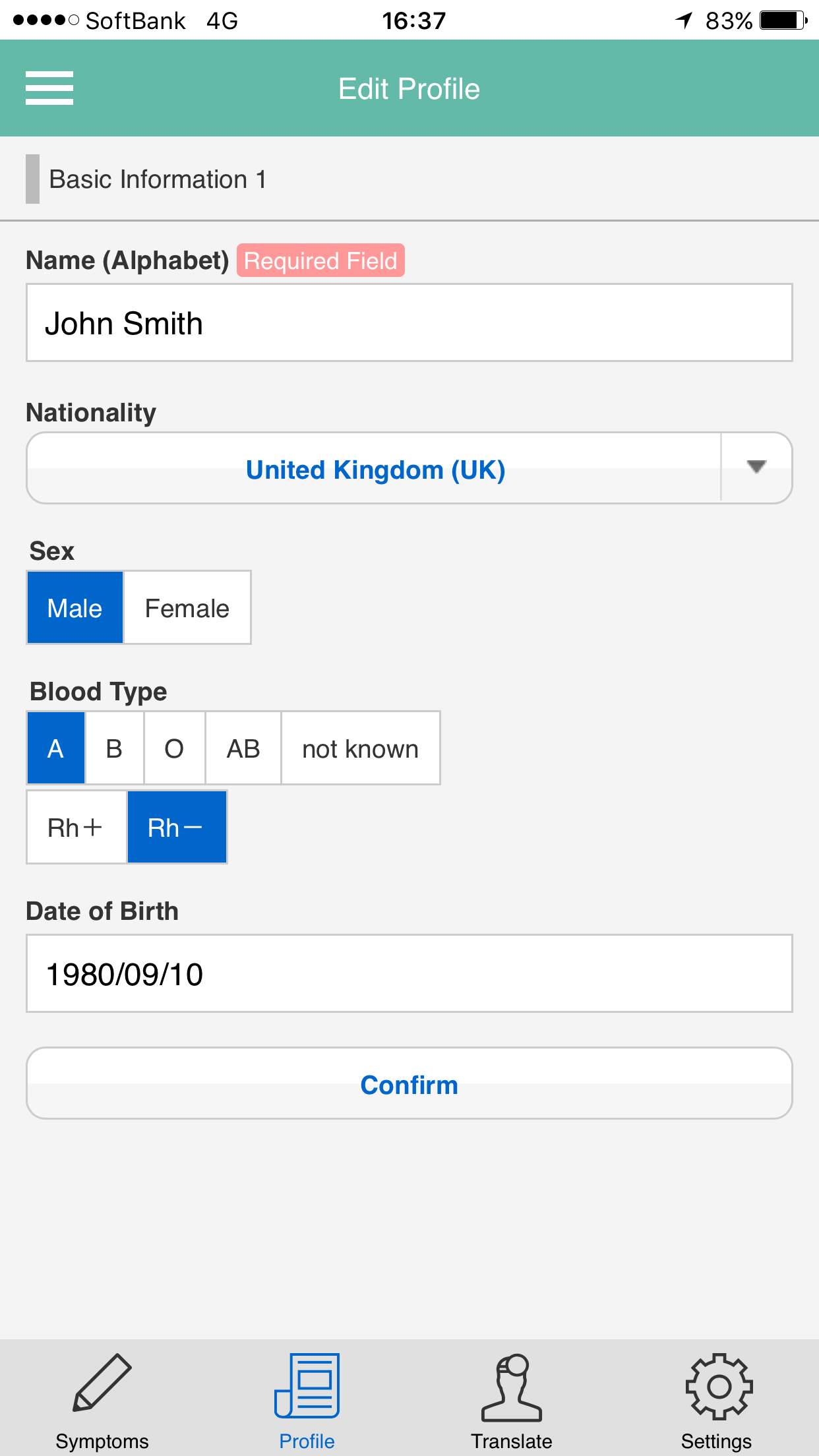The height and width of the screenshot is (1456, 819).
Task: Tap the Symptoms pencil icon
Action: (102, 1383)
